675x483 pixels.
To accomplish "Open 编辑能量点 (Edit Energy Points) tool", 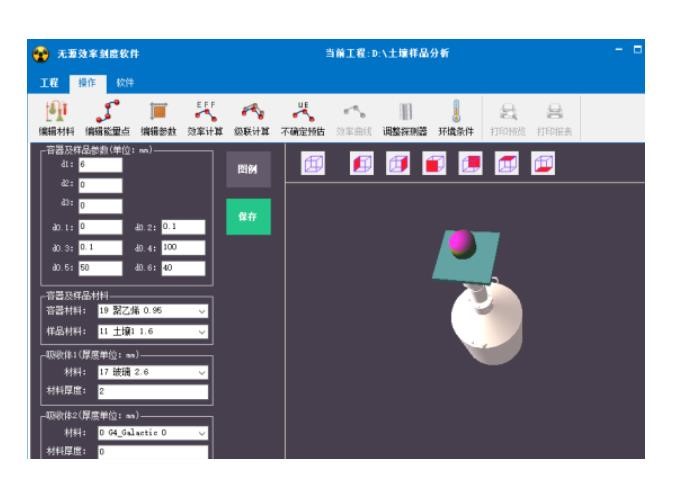I will pos(103,116).
